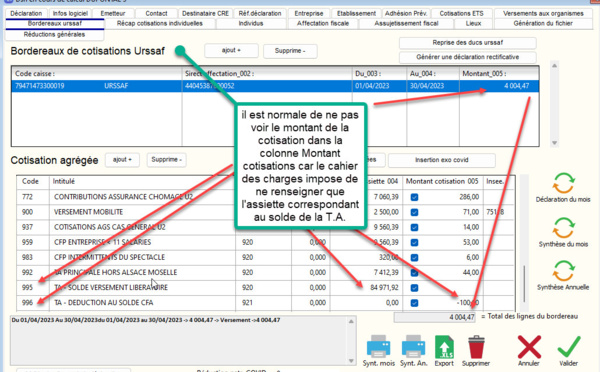Click the Déclaration du mois refresh icon
The width and height of the screenshot is (600, 372).
coord(563,183)
